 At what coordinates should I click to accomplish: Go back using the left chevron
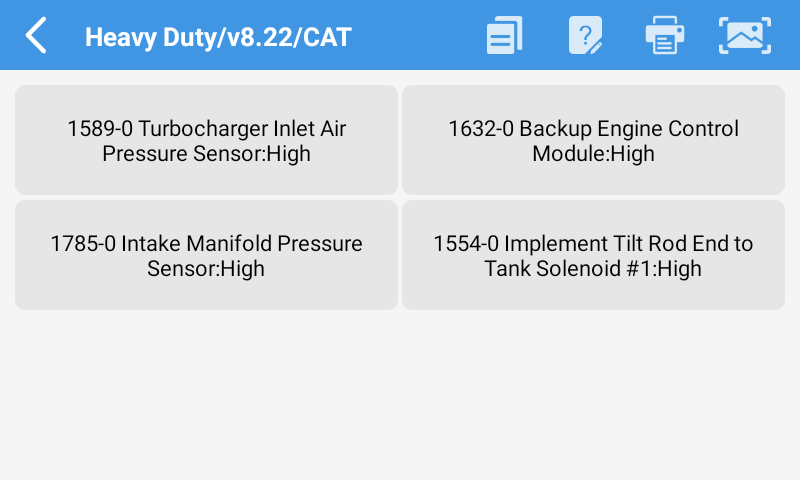pyautogui.click(x=36, y=36)
